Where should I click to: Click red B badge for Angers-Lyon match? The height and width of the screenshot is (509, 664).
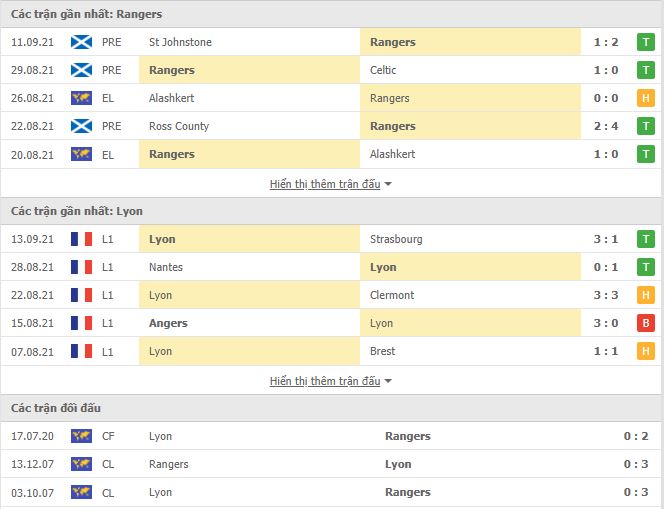(x=646, y=323)
